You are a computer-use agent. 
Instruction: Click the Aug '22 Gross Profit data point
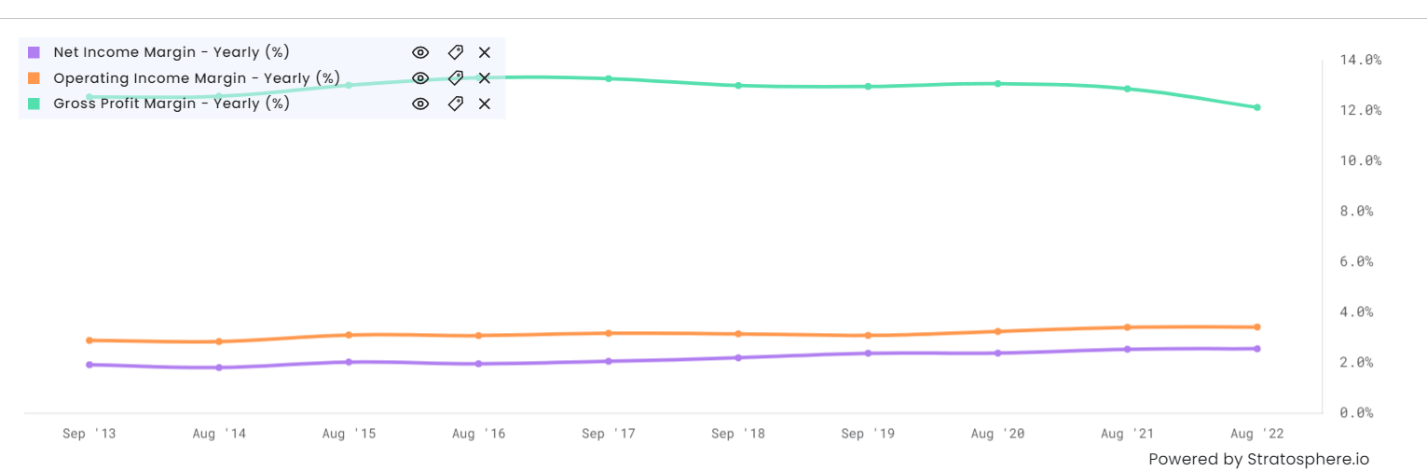tap(1257, 107)
